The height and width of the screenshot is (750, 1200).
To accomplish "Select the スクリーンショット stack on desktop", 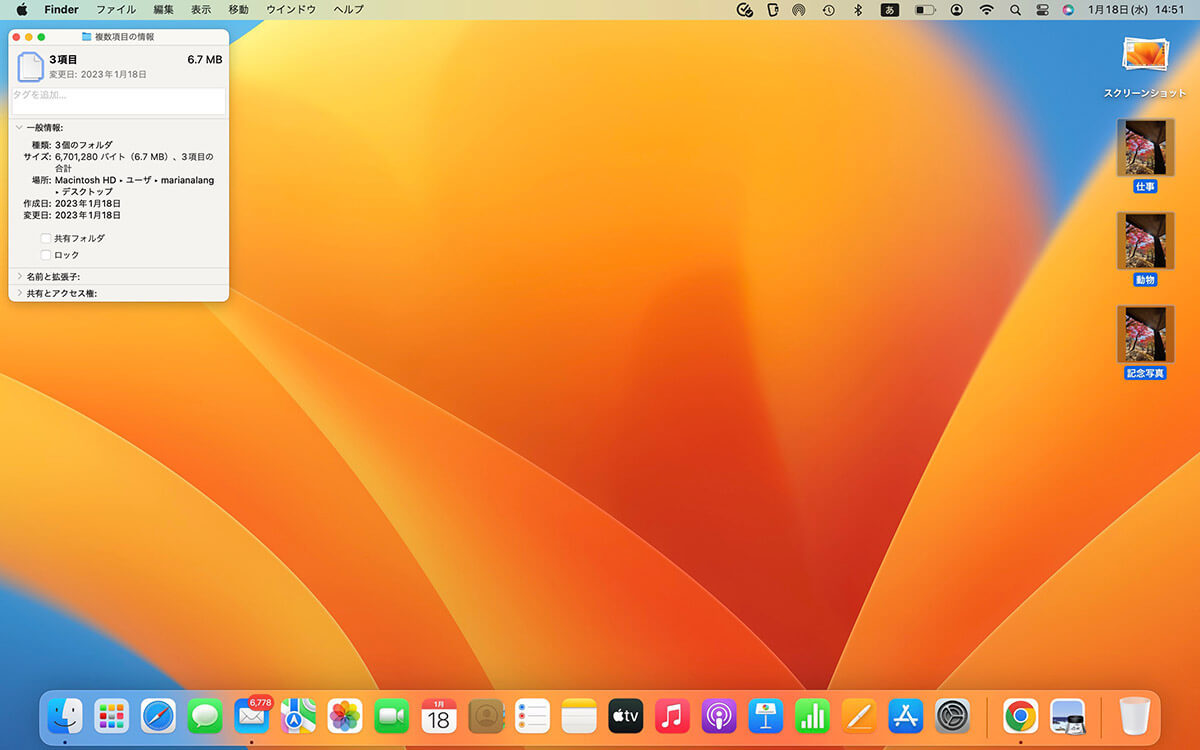I will coord(1145,65).
